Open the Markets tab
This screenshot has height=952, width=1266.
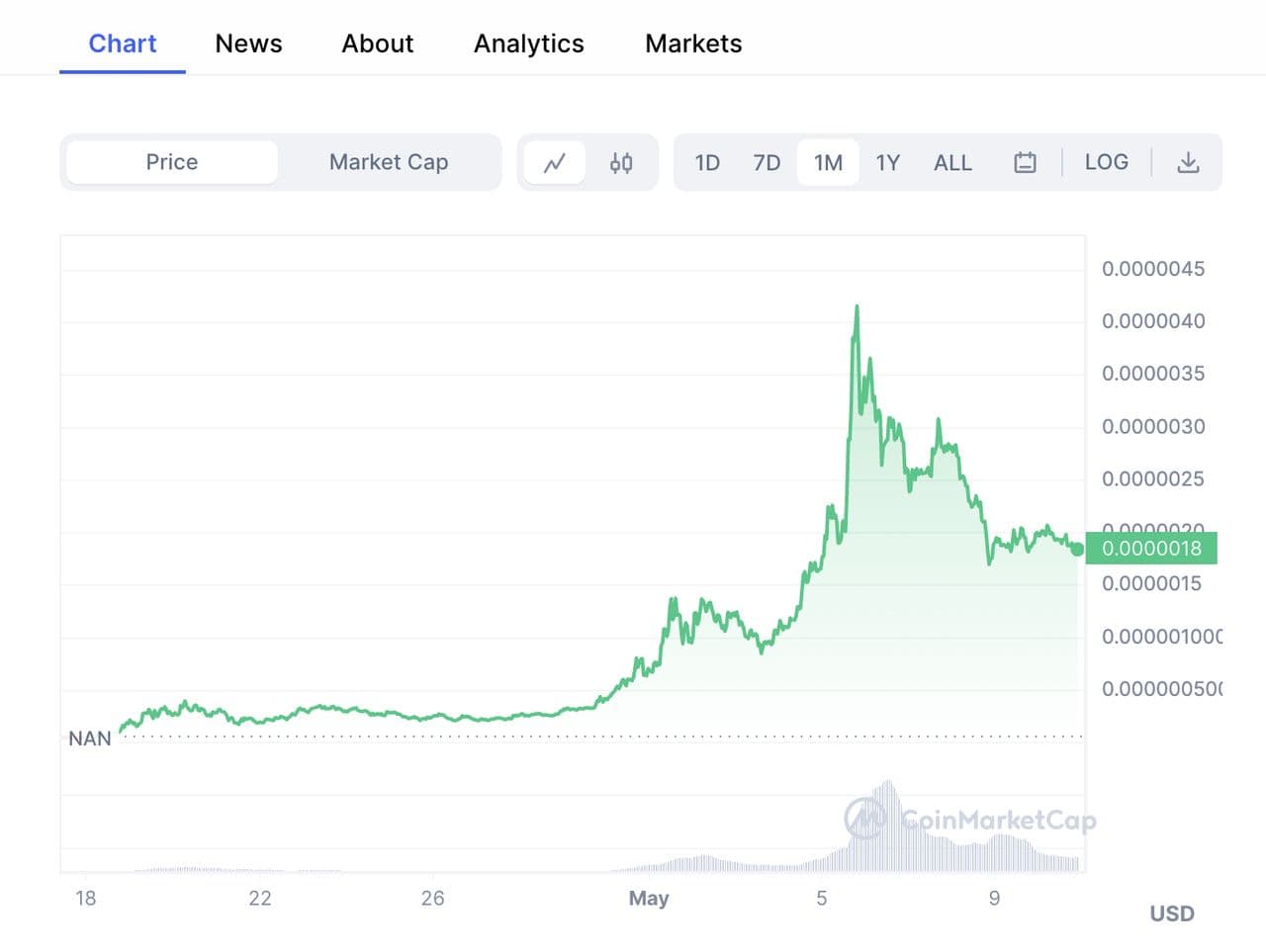point(693,43)
